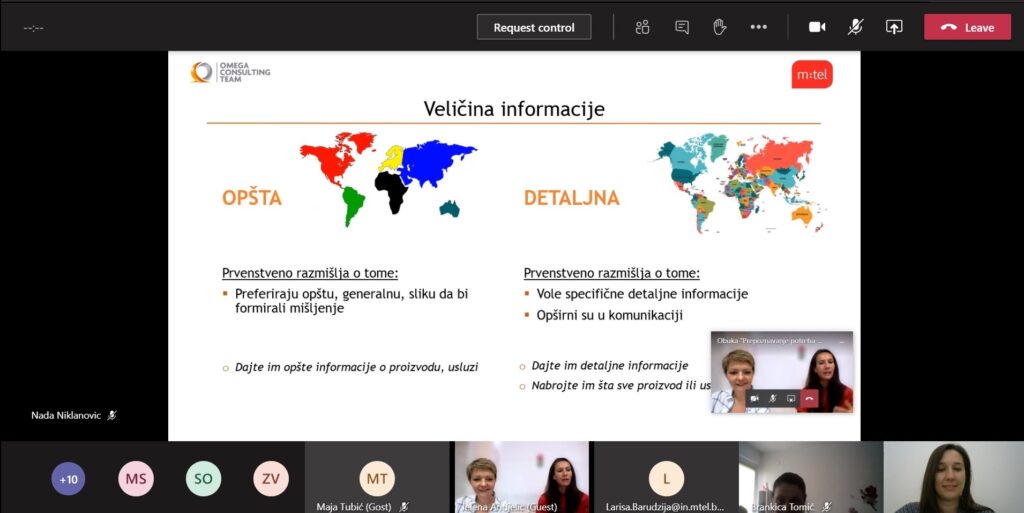This screenshot has width=1024, height=513.
Task: End call from the floating mini window
Action: (809, 398)
